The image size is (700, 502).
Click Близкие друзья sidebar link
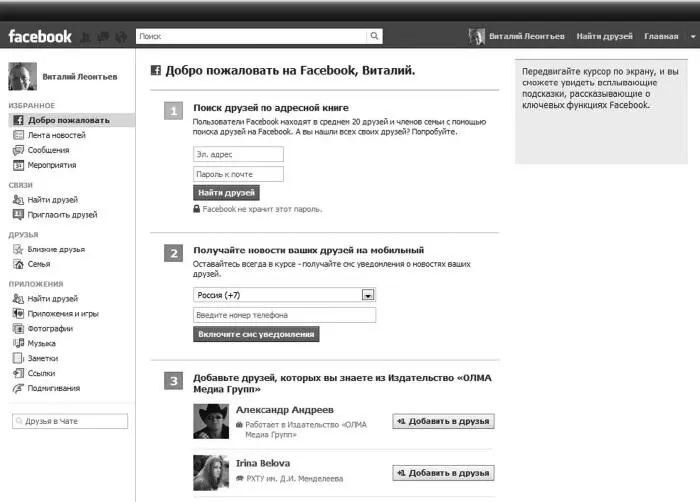coord(56,249)
